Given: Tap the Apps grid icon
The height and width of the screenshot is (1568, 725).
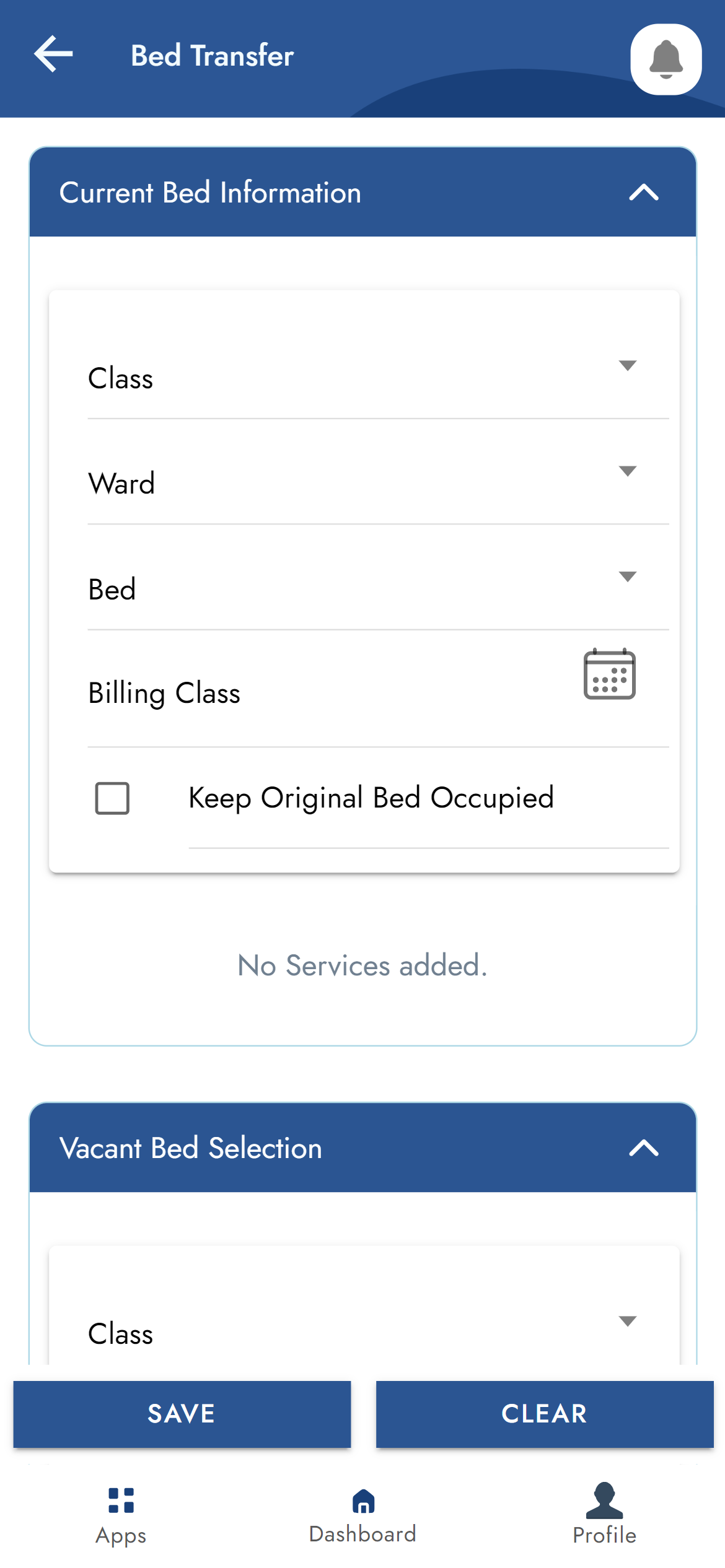Looking at the screenshot, I should 121,1500.
